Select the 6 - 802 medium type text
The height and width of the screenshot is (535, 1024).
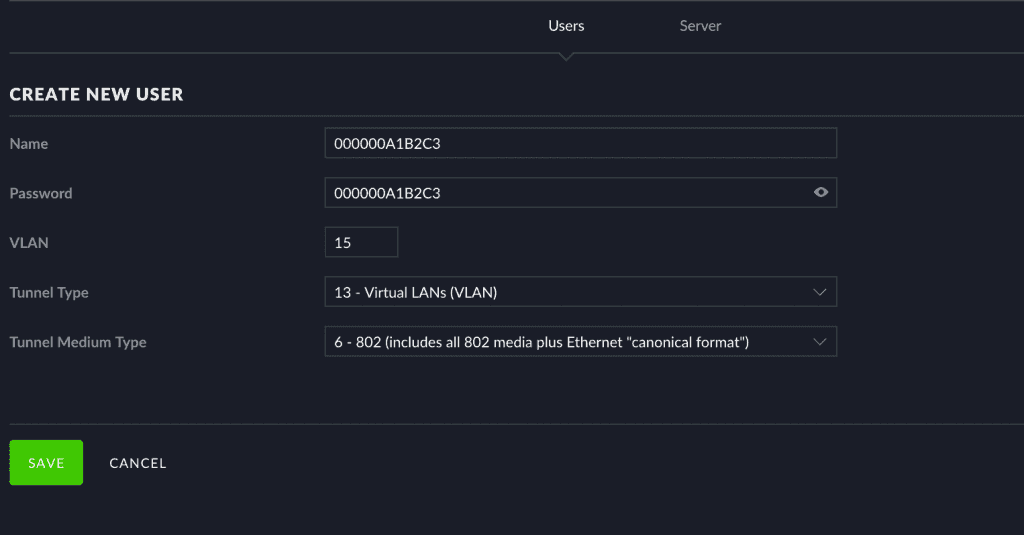coord(541,342)
